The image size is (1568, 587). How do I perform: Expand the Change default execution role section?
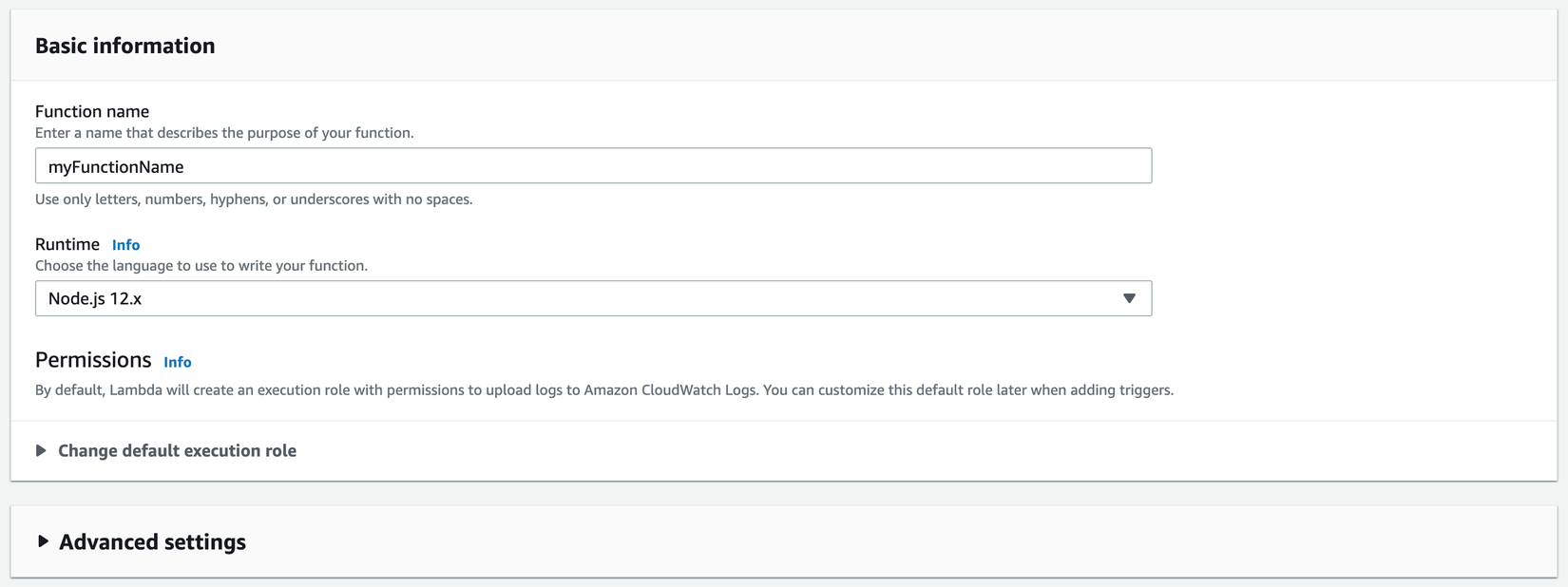177,450
